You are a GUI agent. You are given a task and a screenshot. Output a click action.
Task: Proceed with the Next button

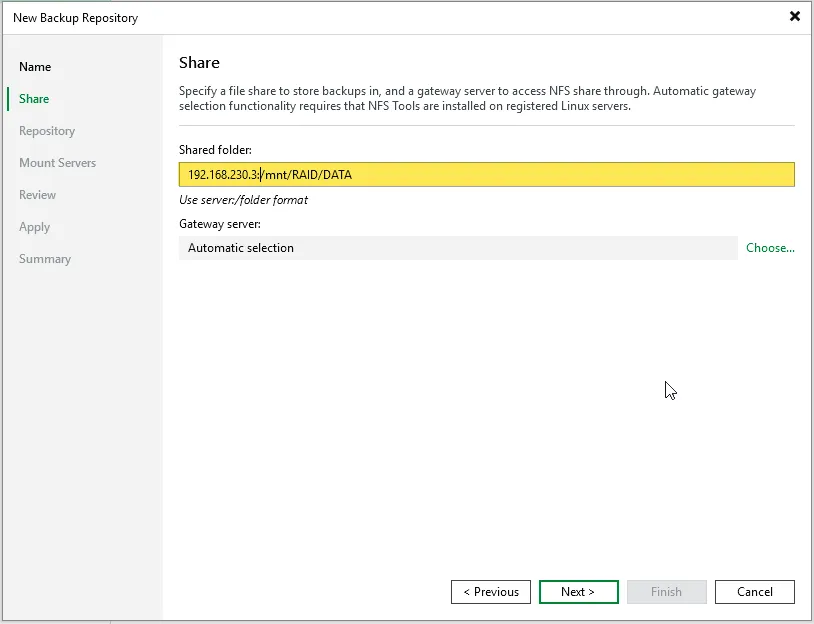tap(578, 592)
